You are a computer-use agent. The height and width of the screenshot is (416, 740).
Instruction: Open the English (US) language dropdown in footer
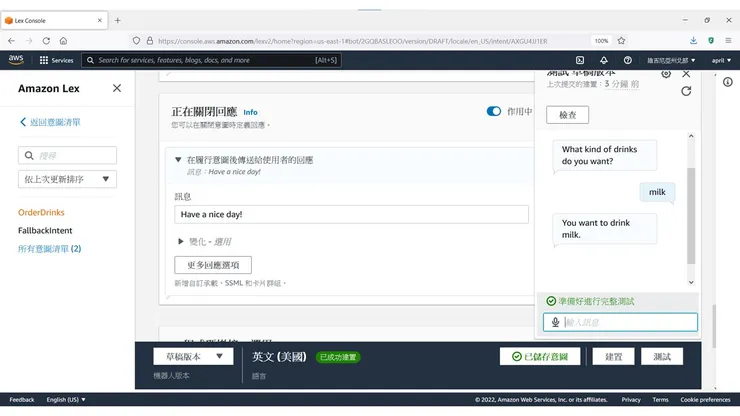point(66,399)
